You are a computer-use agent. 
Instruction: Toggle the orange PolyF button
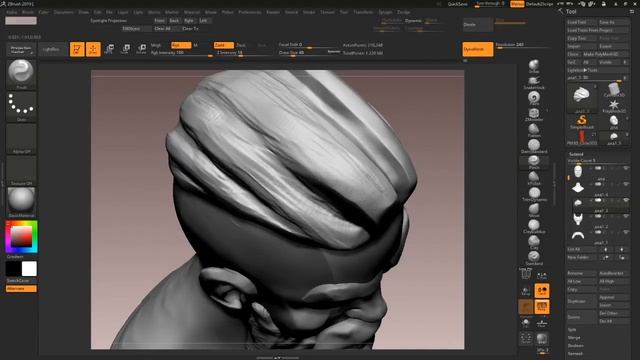click(542, 307)
